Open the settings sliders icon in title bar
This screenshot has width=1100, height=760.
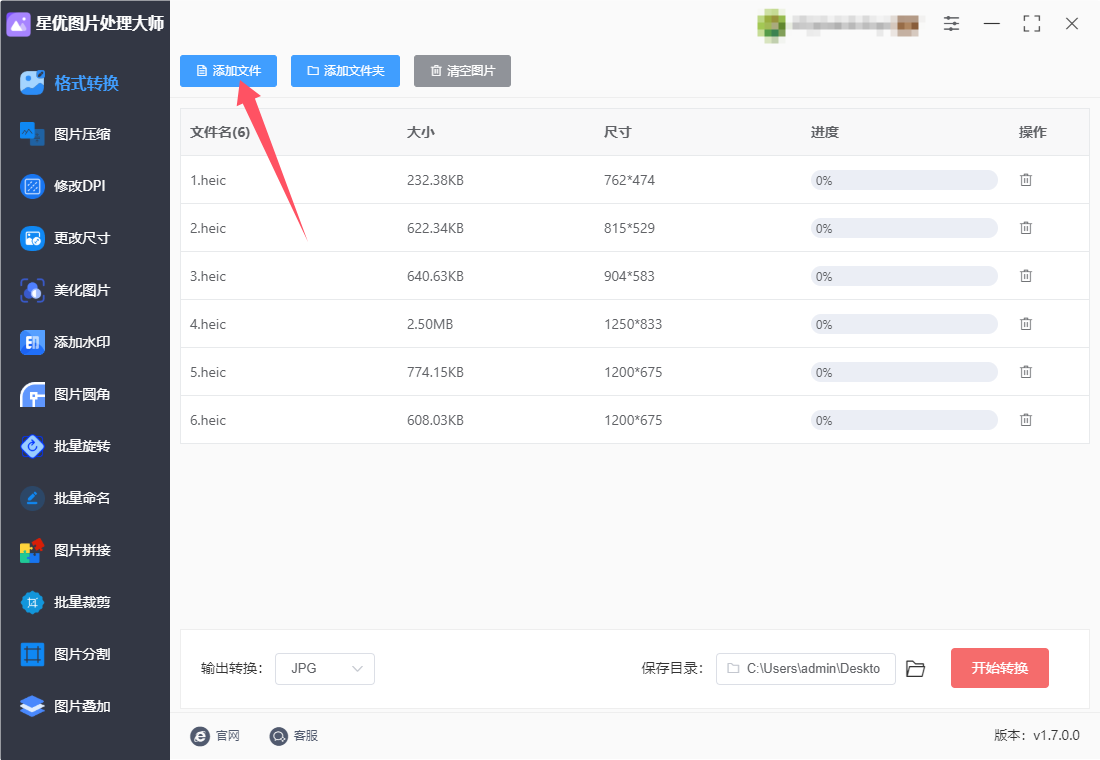951,24
